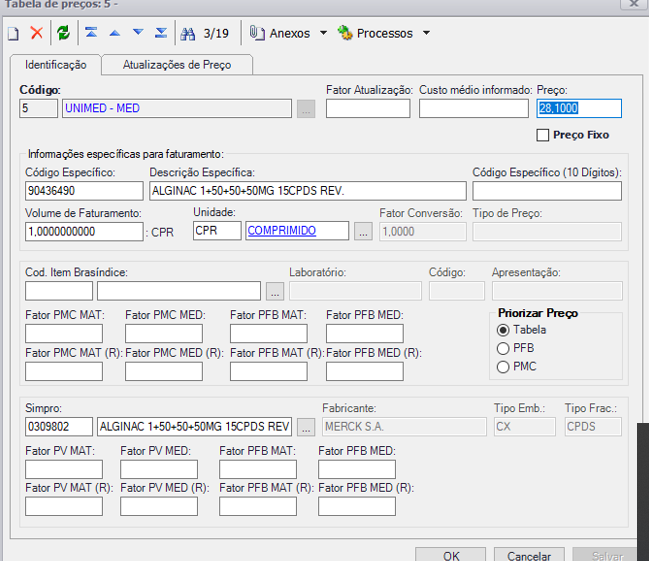Open Simpro item lookup button
The width and height of the screenshot is (649, 561).
tap(306, 427)
